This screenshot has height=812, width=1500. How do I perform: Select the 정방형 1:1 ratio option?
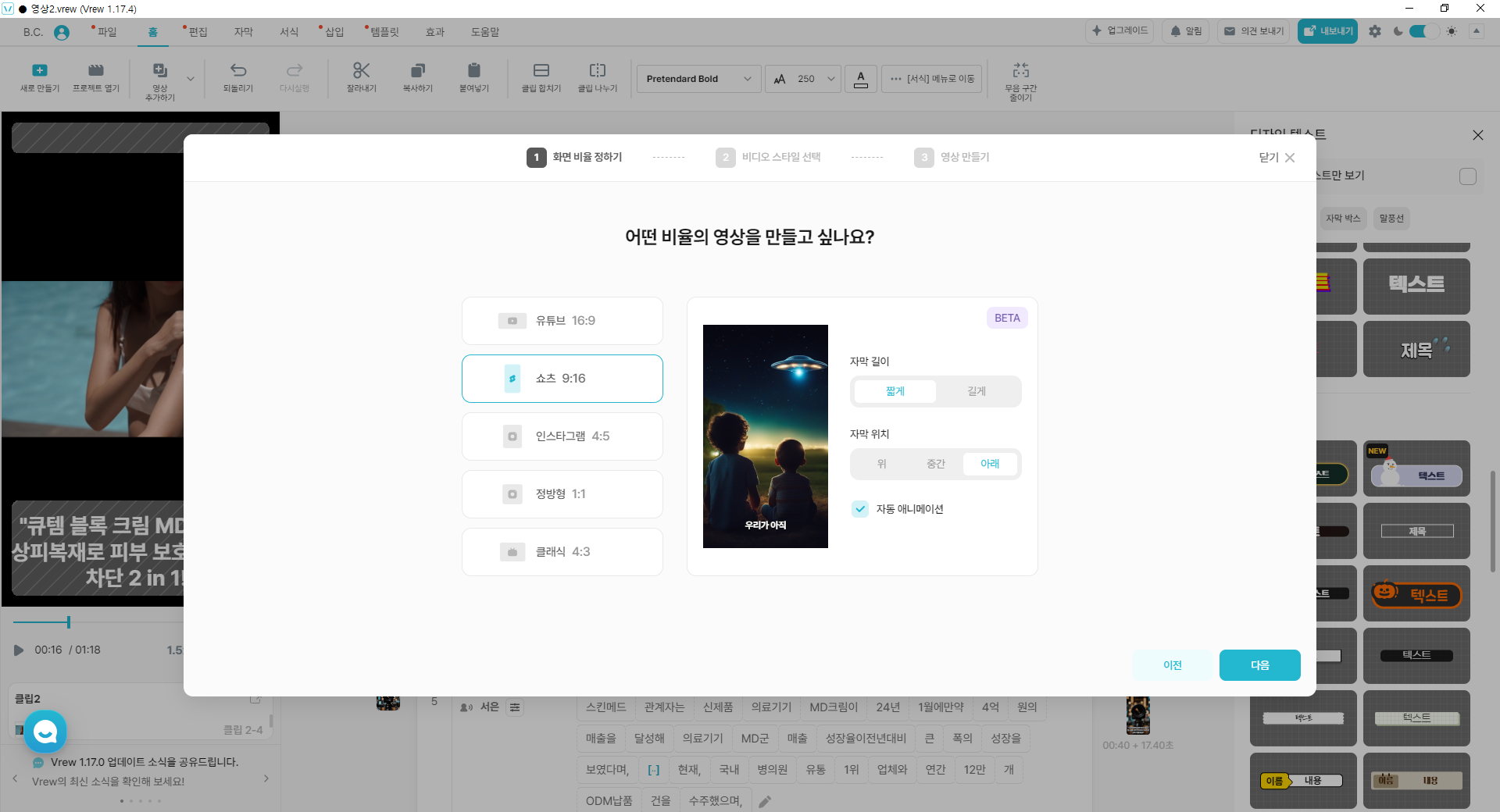pos(562,494)
